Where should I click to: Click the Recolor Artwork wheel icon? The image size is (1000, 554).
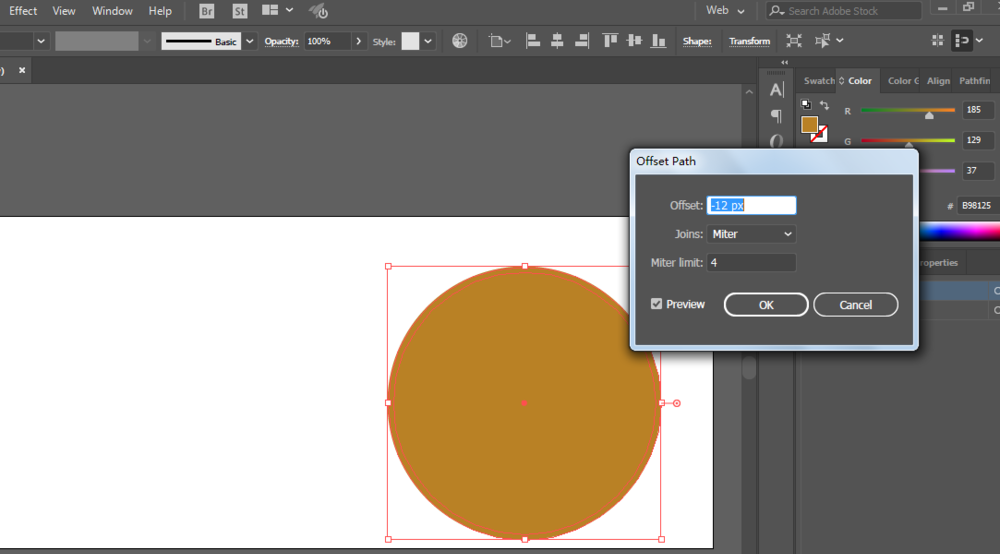click(x=459, y=41)
